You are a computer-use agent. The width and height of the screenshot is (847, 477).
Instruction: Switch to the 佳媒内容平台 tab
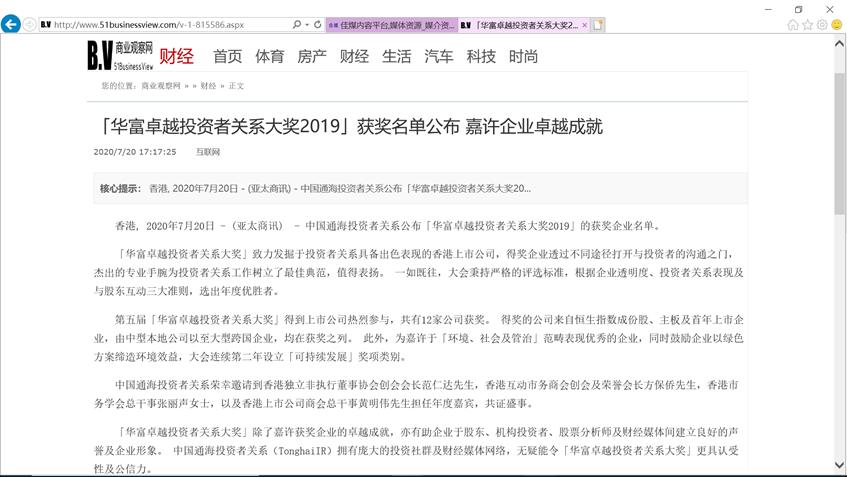(x=392, y=25)
